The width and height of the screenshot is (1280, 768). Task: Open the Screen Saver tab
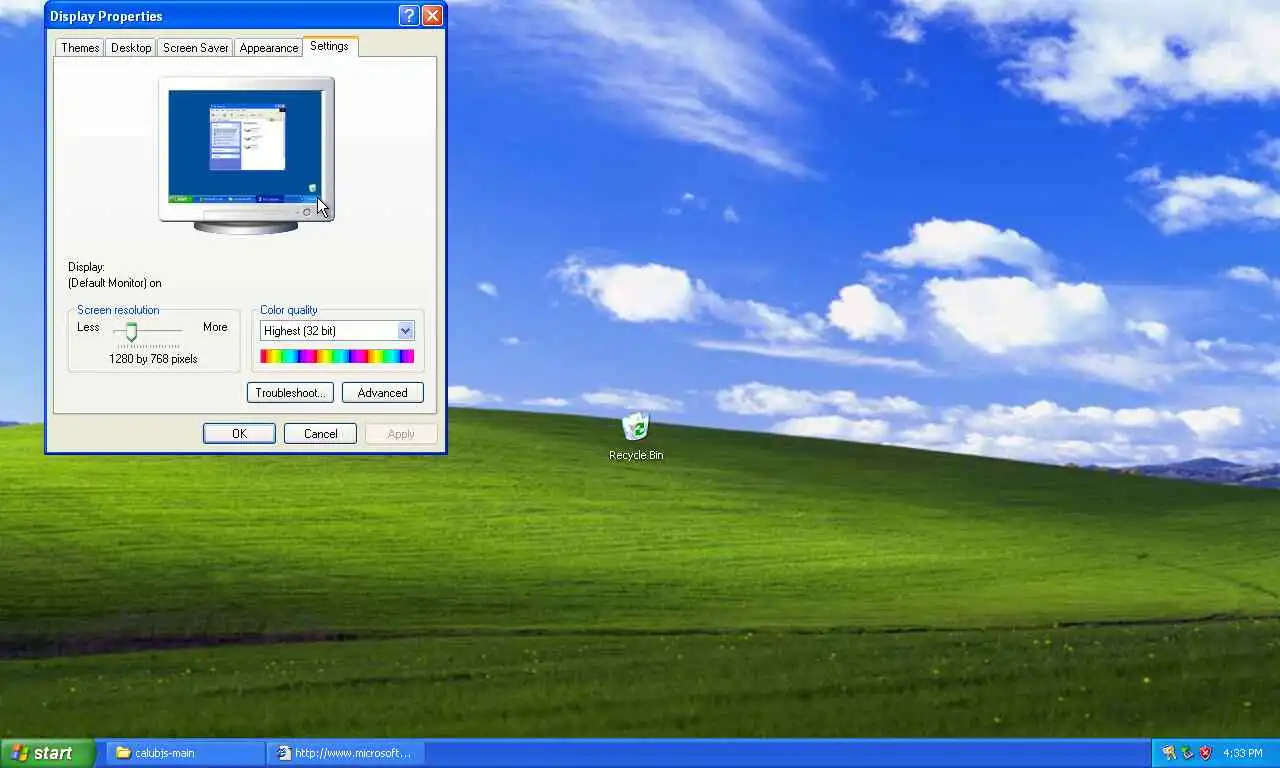click(x=195, y=47)
